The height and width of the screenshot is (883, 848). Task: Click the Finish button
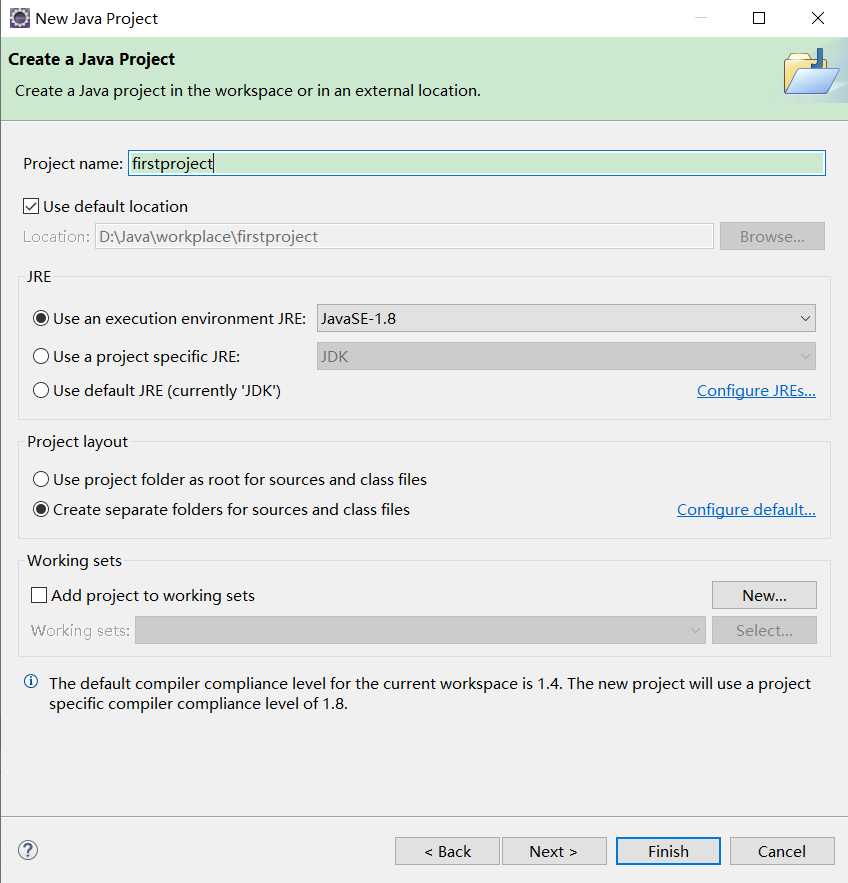click(668, 851)
